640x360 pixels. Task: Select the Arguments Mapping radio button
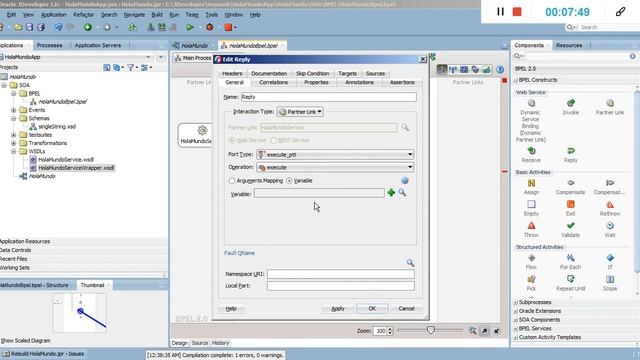point(232,180)
